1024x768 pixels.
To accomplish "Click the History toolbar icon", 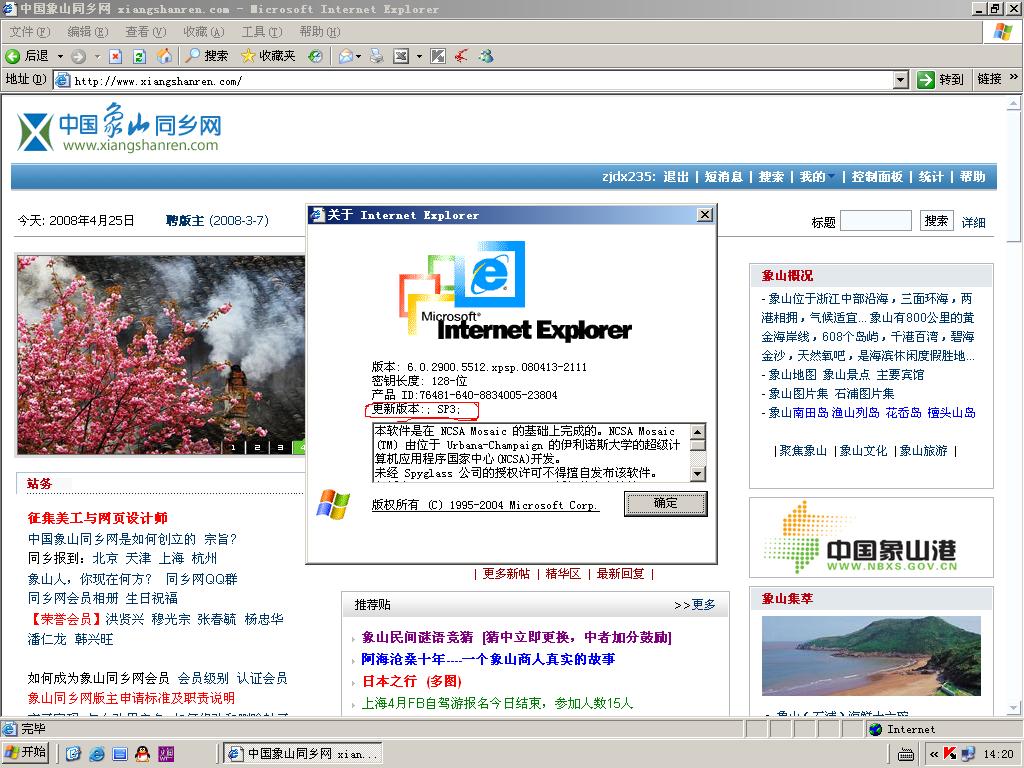I will click(x=315, y=56).
